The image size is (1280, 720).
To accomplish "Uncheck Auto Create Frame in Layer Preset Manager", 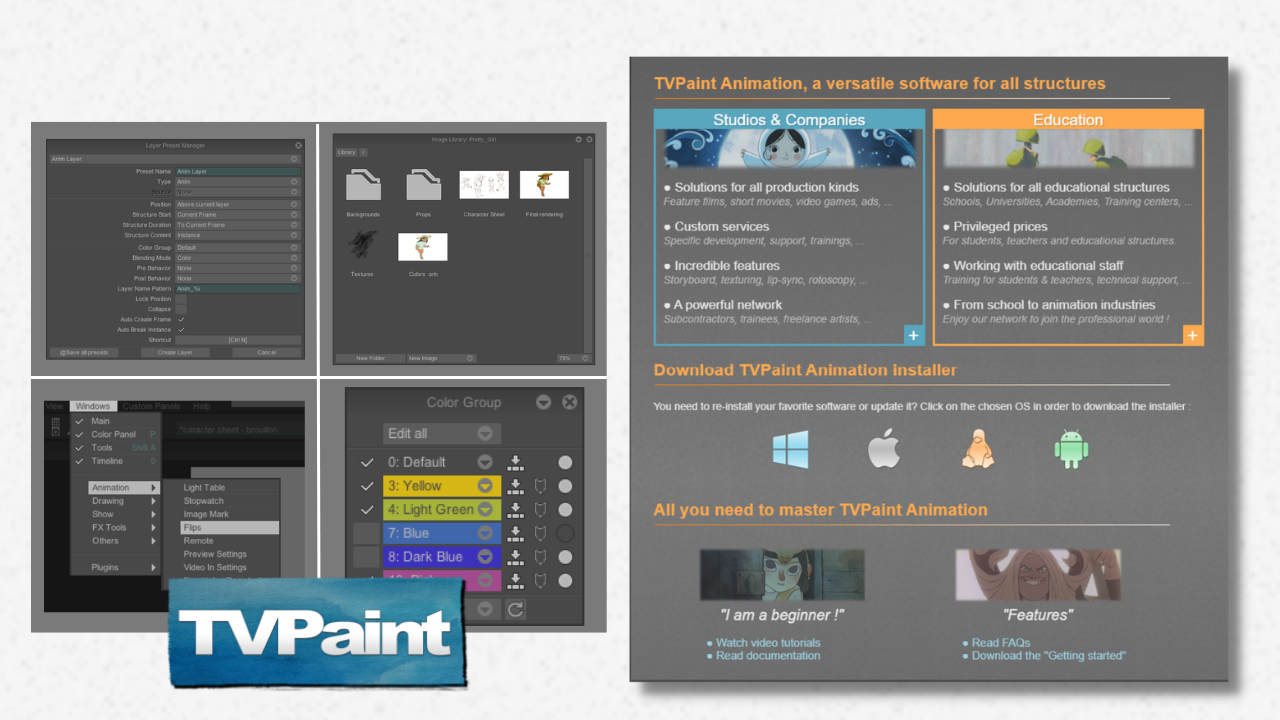I will (x=181, y=320).
